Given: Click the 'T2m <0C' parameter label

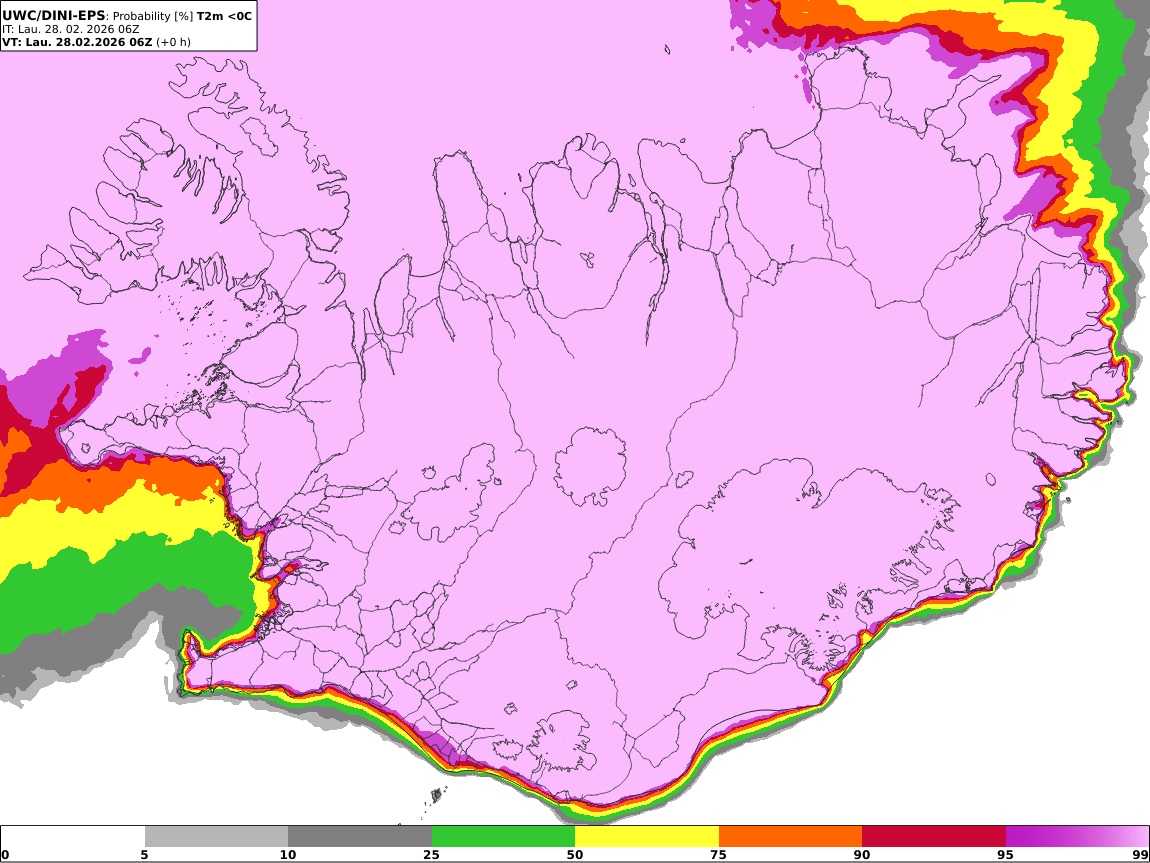Looking at the screenshot, I should click(x=224, y=15).
